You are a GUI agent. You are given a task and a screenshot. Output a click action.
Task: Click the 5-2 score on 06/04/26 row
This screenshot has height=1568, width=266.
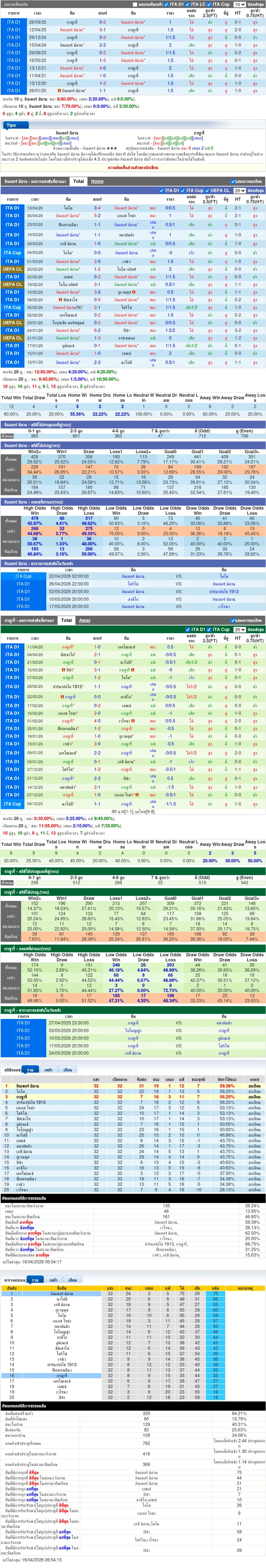[97, 215]
